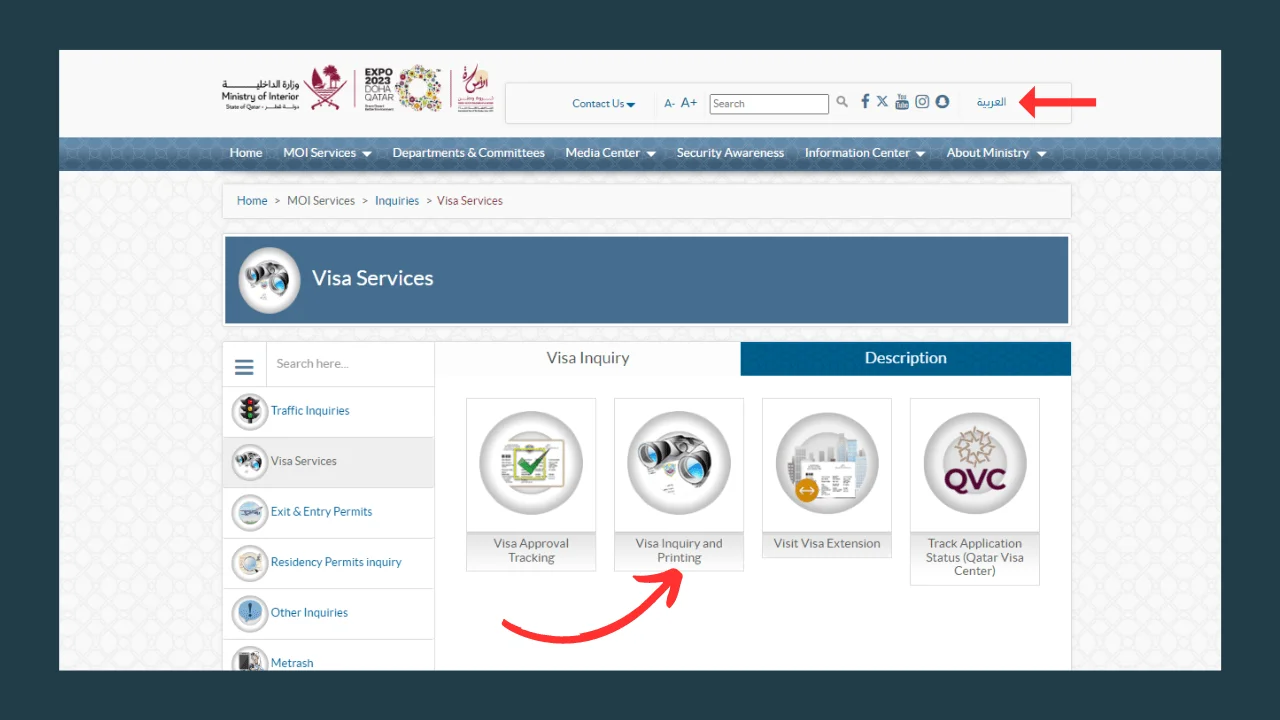Image resolution: width=1280 pixels, height=720 pixels.
Task: Toggle the sidebar hamburger menu
Action: (x=244, y=366)
